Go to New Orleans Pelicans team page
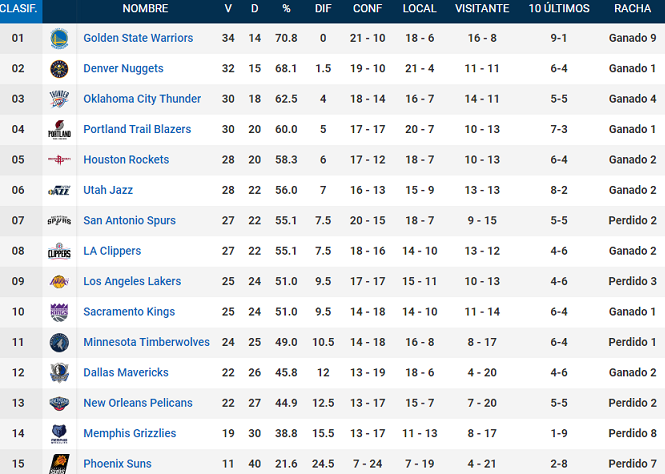 tap(138, 403)
